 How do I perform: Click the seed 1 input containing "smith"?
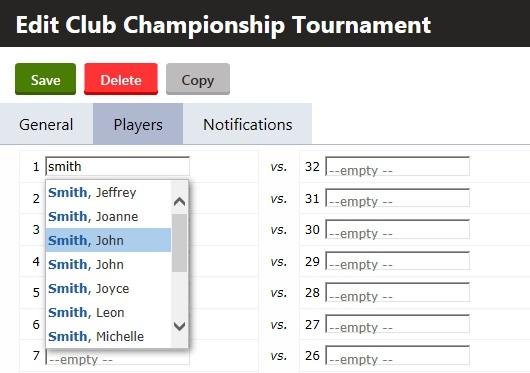(x=117, y=166)
